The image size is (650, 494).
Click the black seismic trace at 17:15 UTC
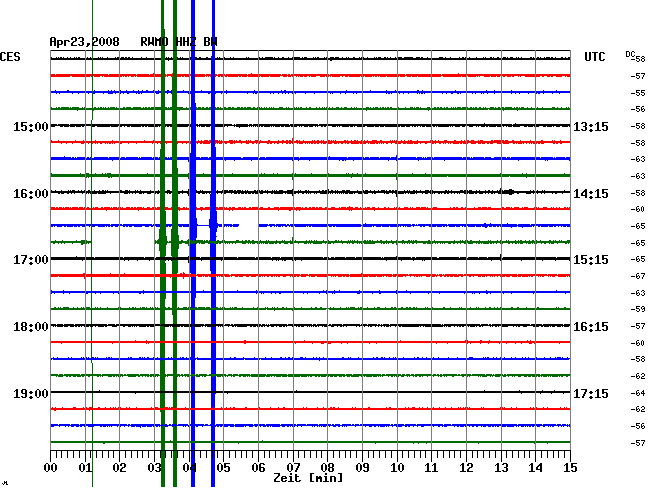click(x=310, y=392)
